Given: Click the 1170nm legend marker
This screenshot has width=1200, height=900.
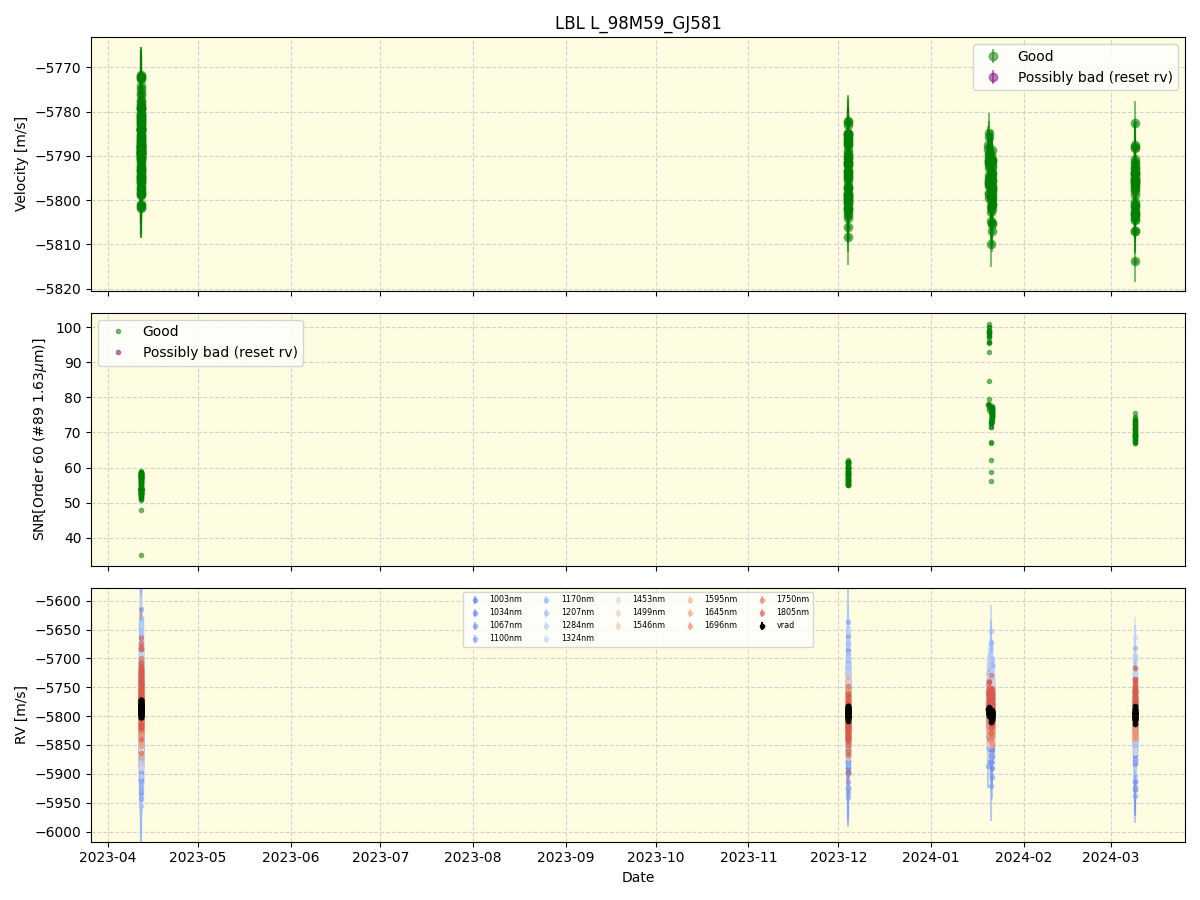Looking at the screenshot, I should (x=547, y=600).
